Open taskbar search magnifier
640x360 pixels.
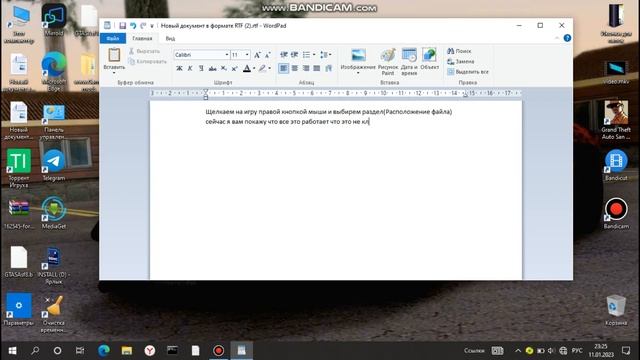tap(35, 350)
